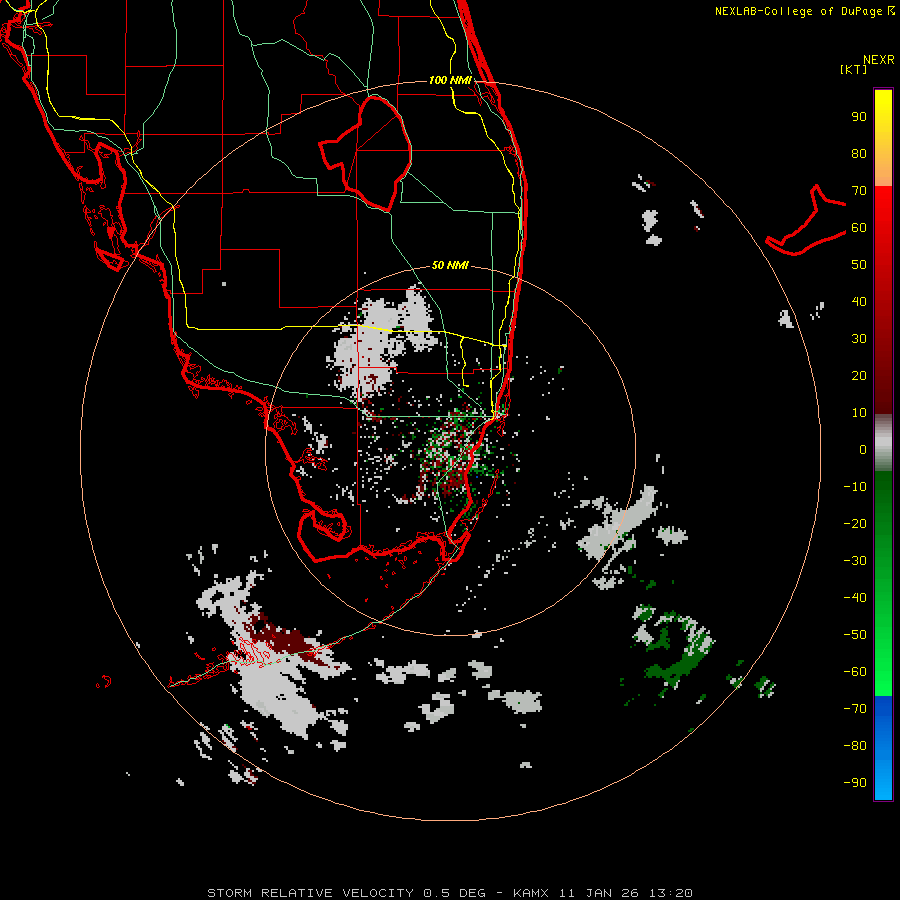Click the -50 value on velocity scale
The height and width of the screenshot is (900, 900).
855,635
